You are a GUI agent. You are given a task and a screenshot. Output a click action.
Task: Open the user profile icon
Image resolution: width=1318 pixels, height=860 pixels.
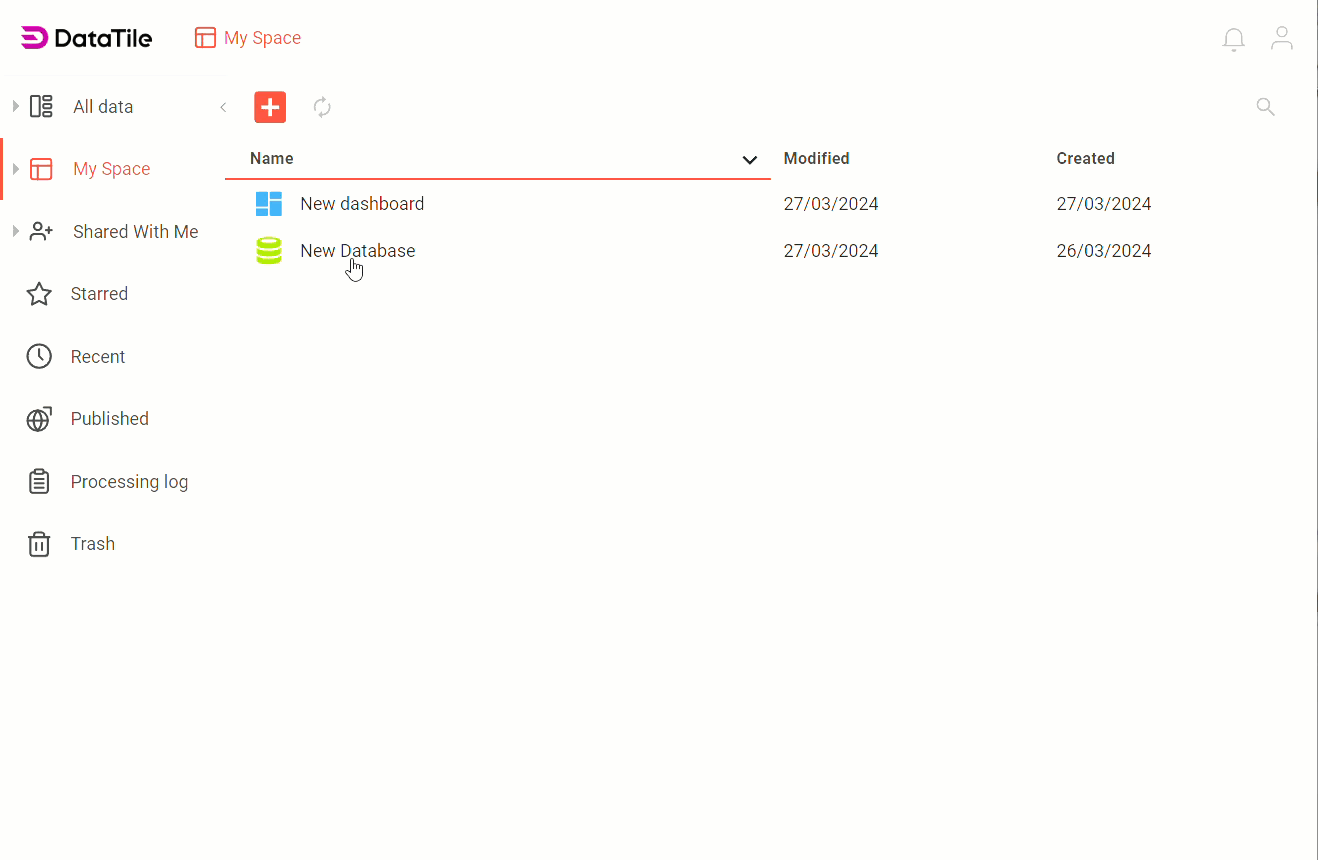tap(1282, 37)
